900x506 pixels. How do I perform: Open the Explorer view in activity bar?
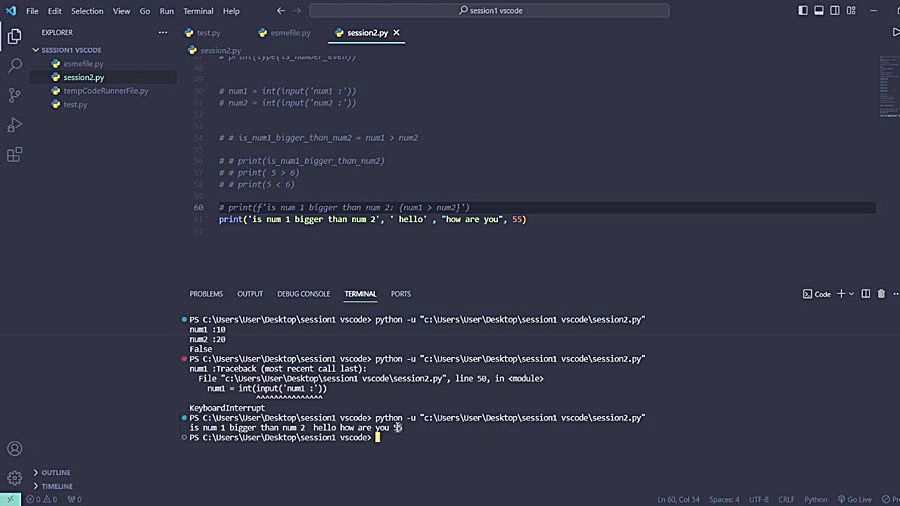[14, 36]
